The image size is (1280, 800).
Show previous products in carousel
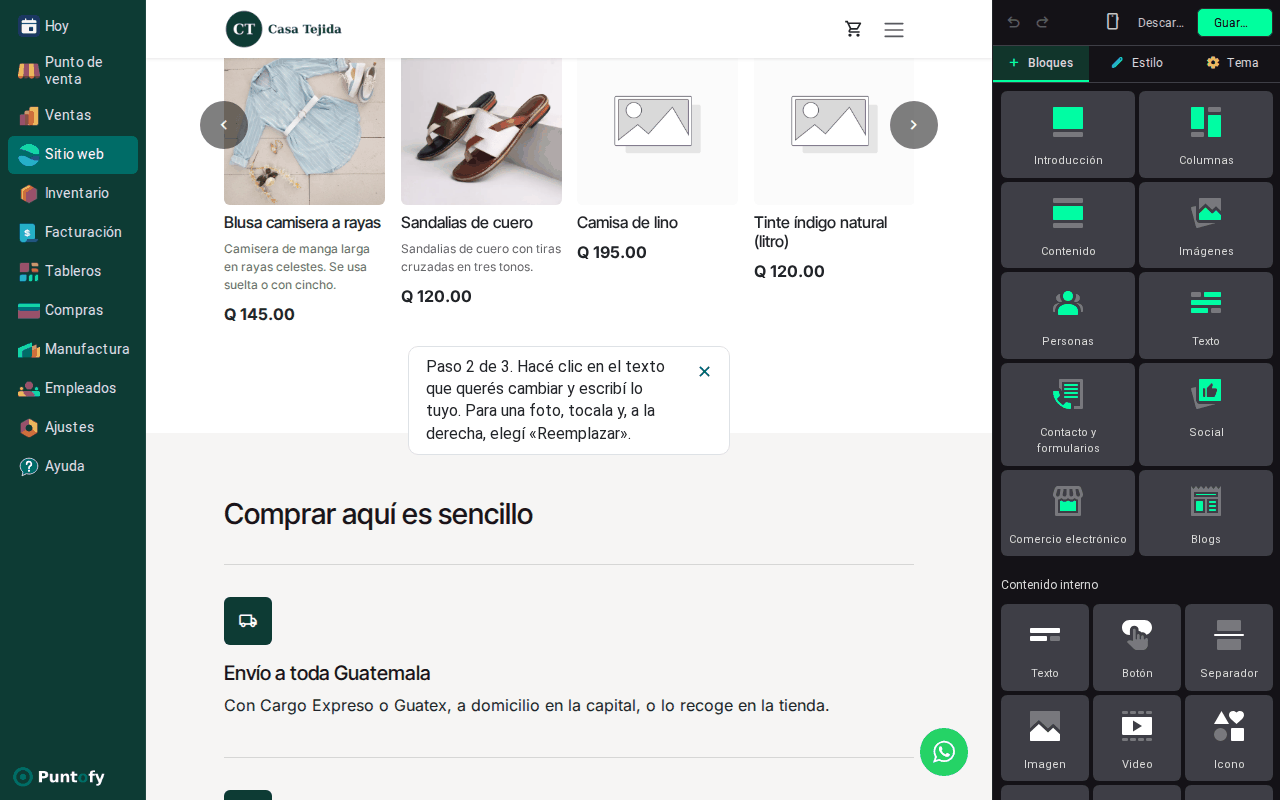224,125
